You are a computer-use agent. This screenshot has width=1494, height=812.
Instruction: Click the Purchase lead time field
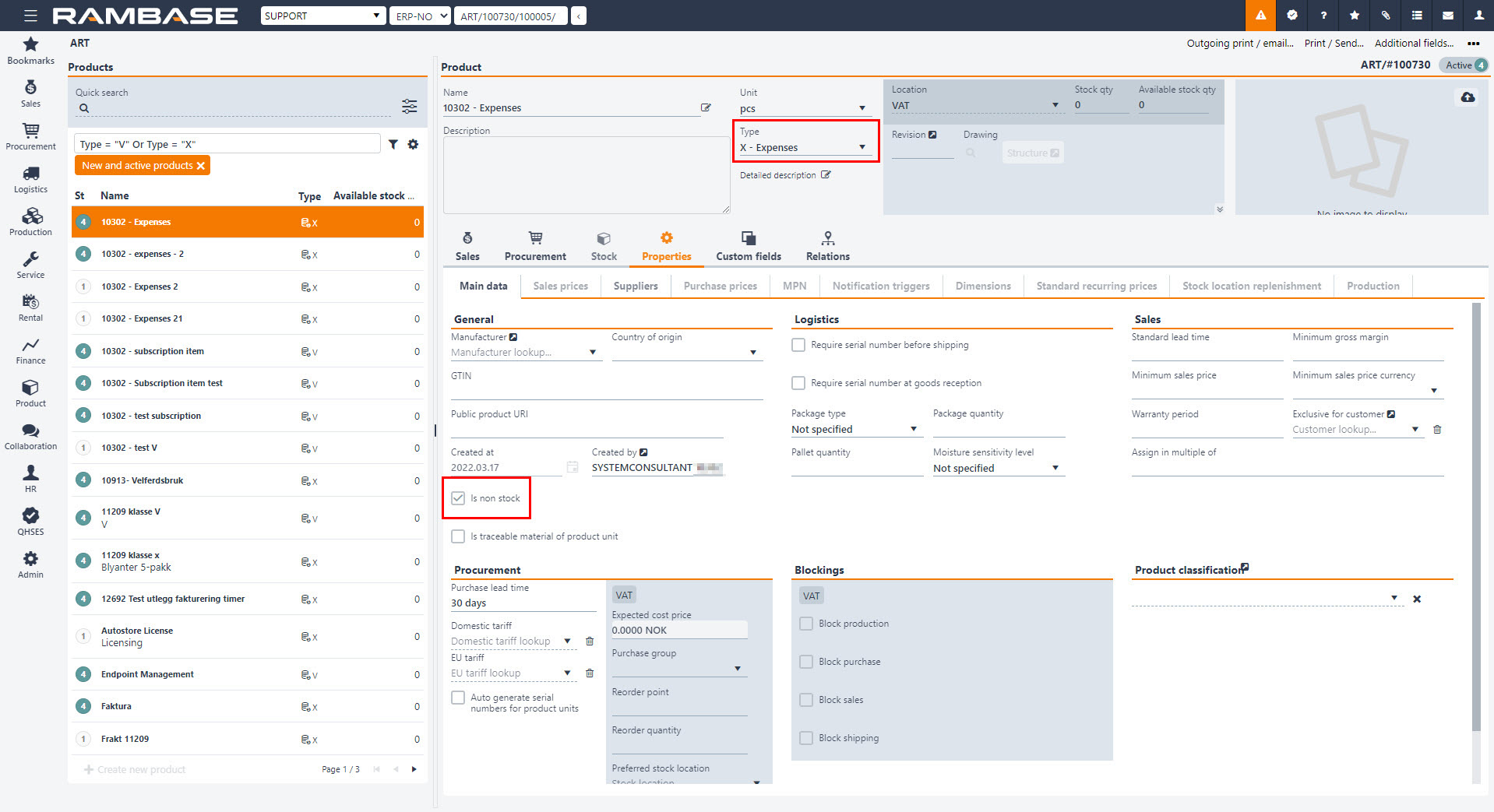pos(522,603)
